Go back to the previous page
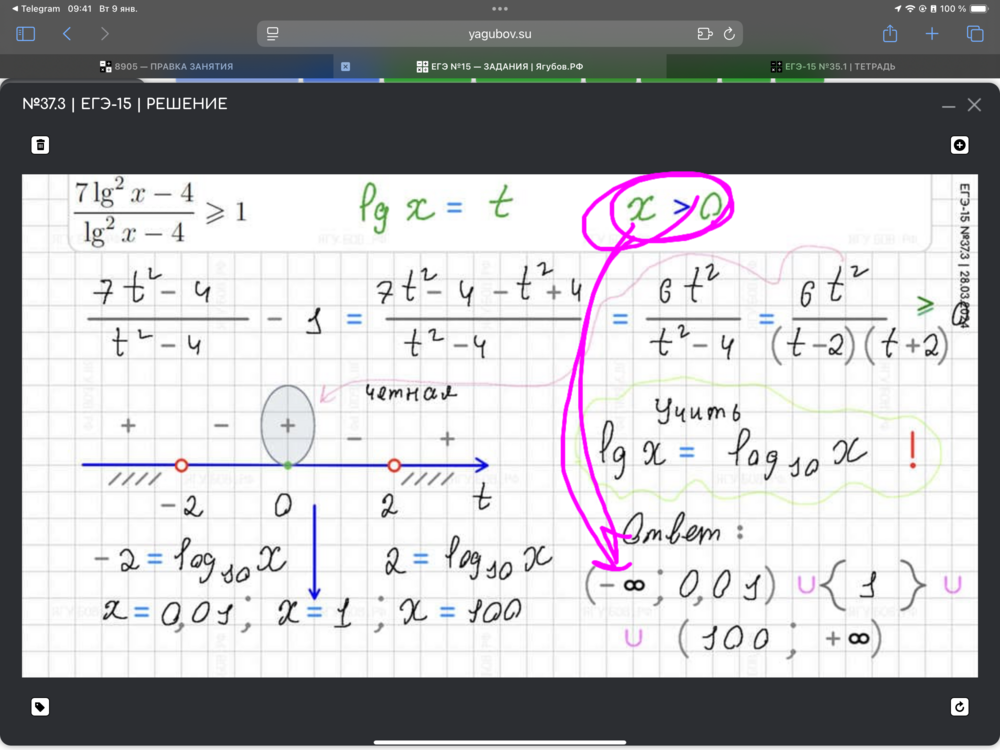This screenshot has height=750, width=1000. click(x=67, y=34)
